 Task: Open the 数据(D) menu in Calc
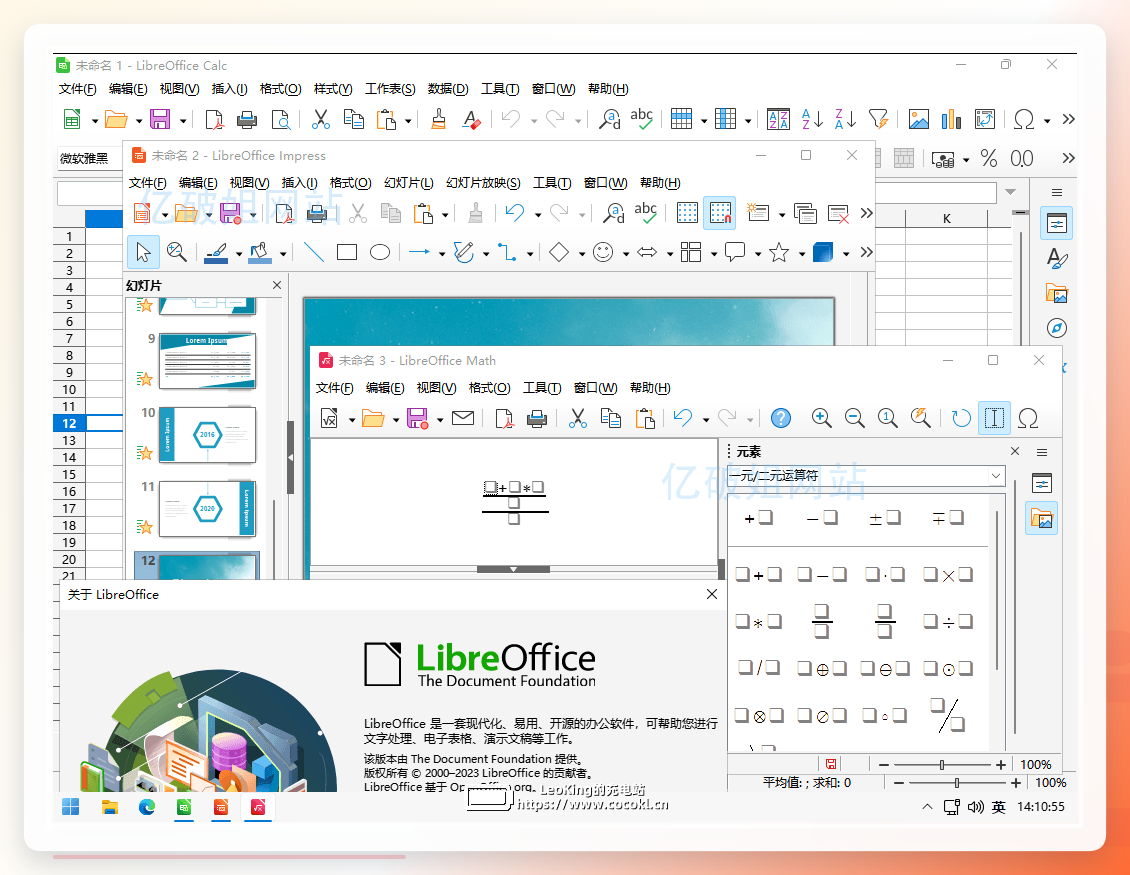click(x=448, y=89)
